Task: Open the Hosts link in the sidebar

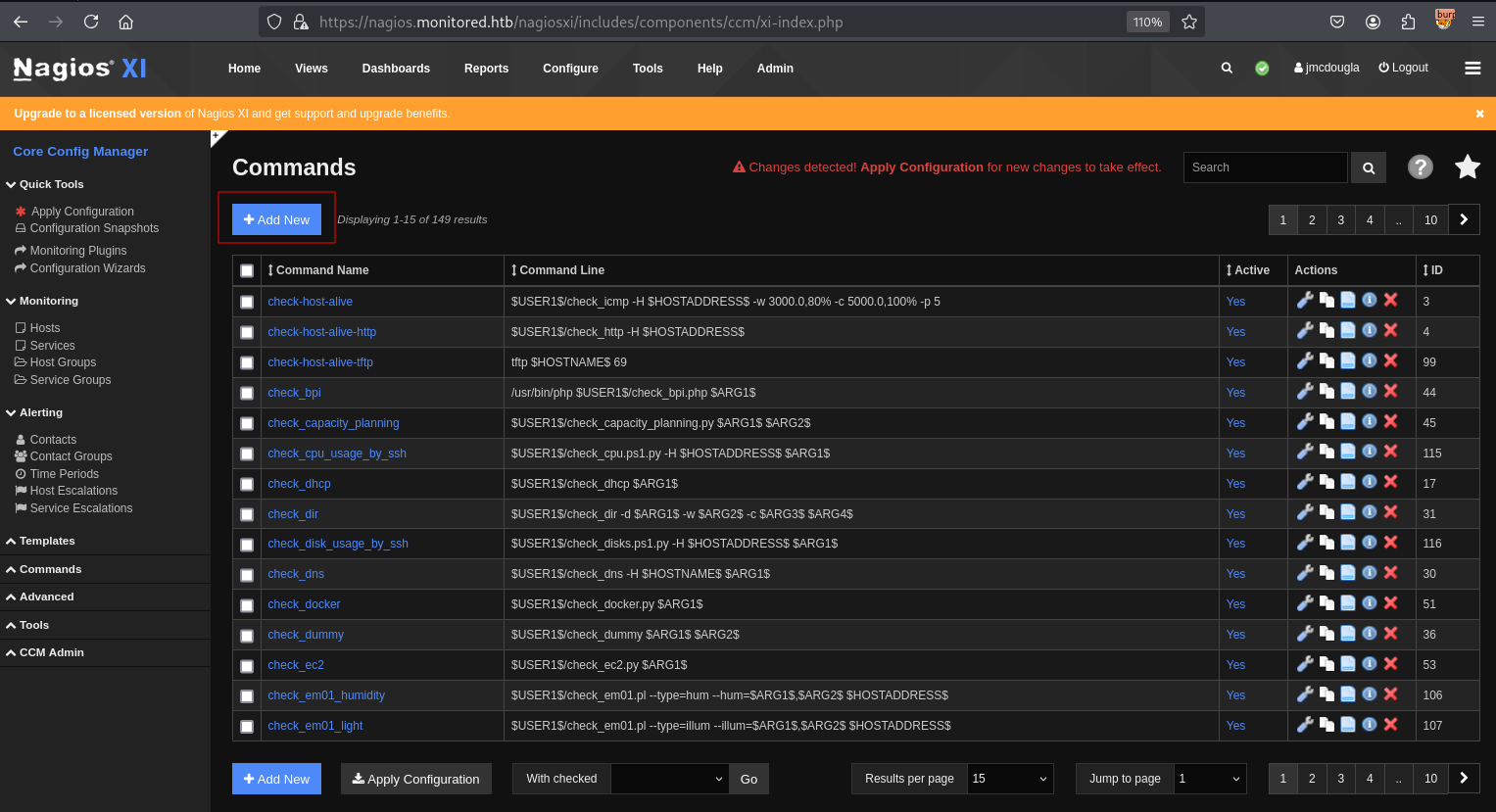Action: coord(45,328)
